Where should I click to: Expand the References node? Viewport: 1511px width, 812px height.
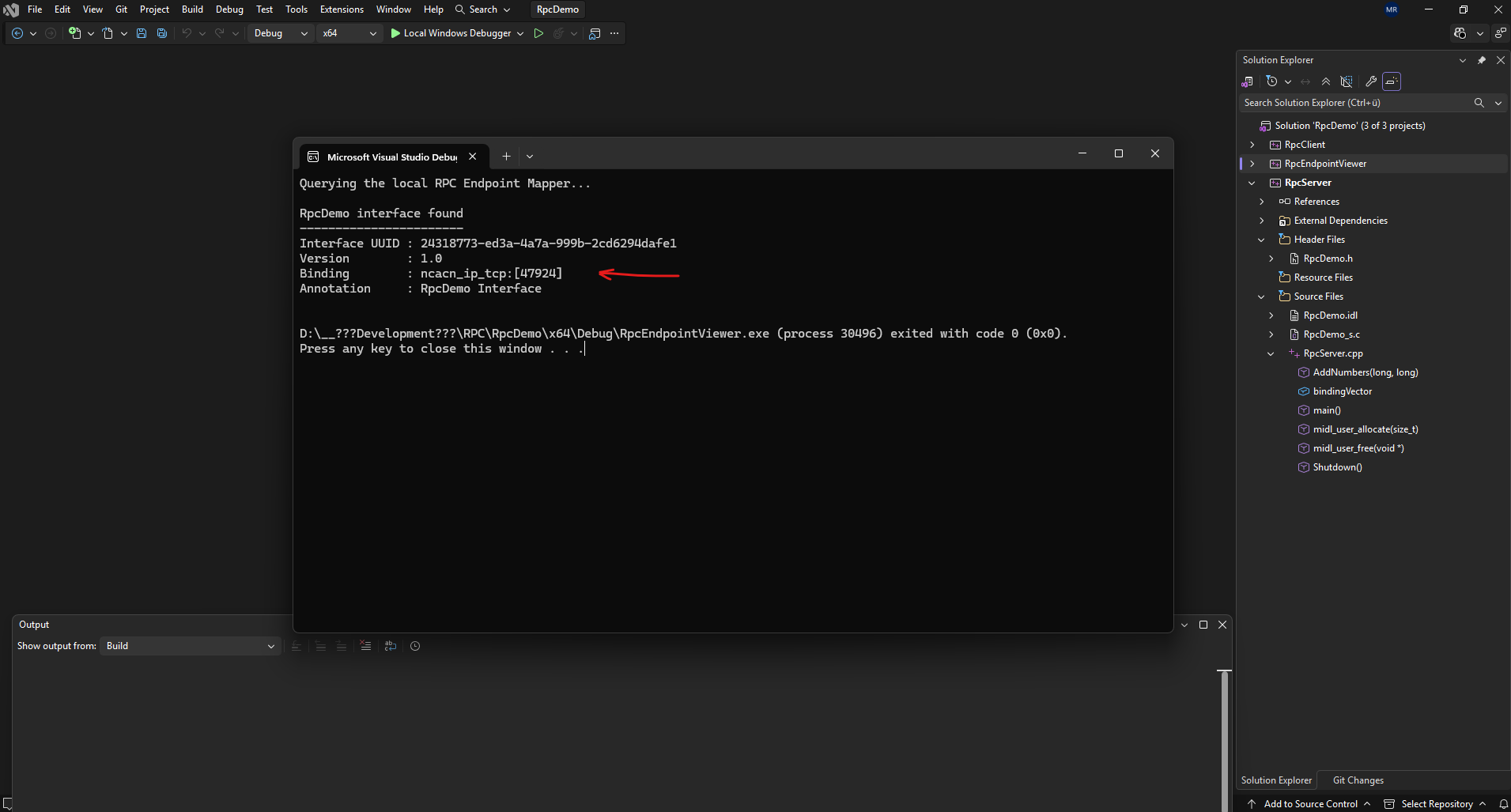click(x=1261, y=202)
